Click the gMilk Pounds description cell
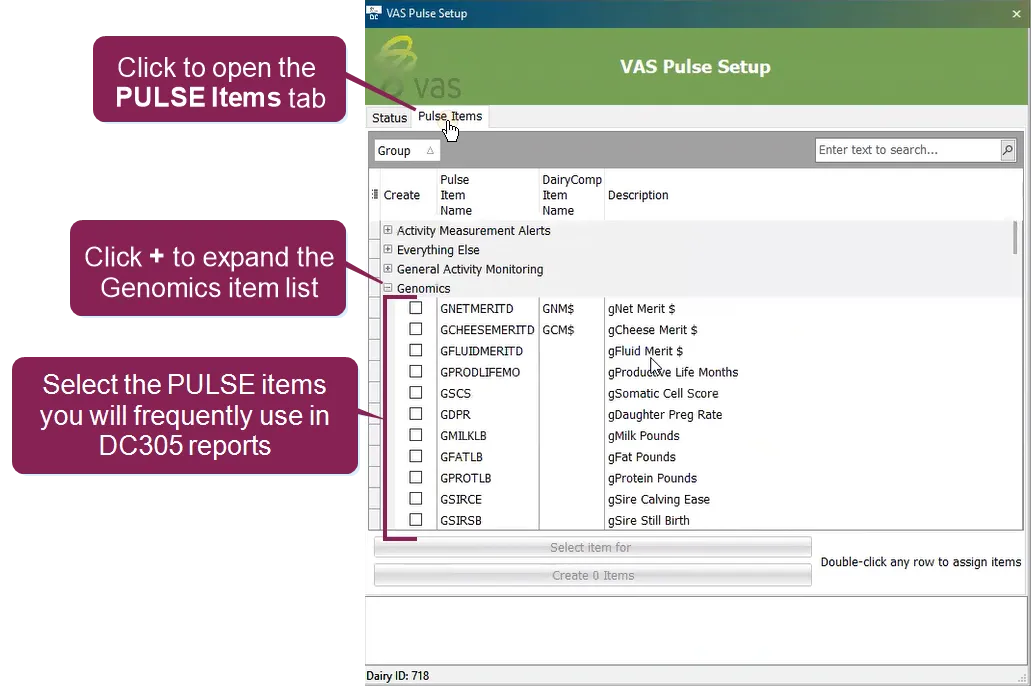 tap(643, 435)
